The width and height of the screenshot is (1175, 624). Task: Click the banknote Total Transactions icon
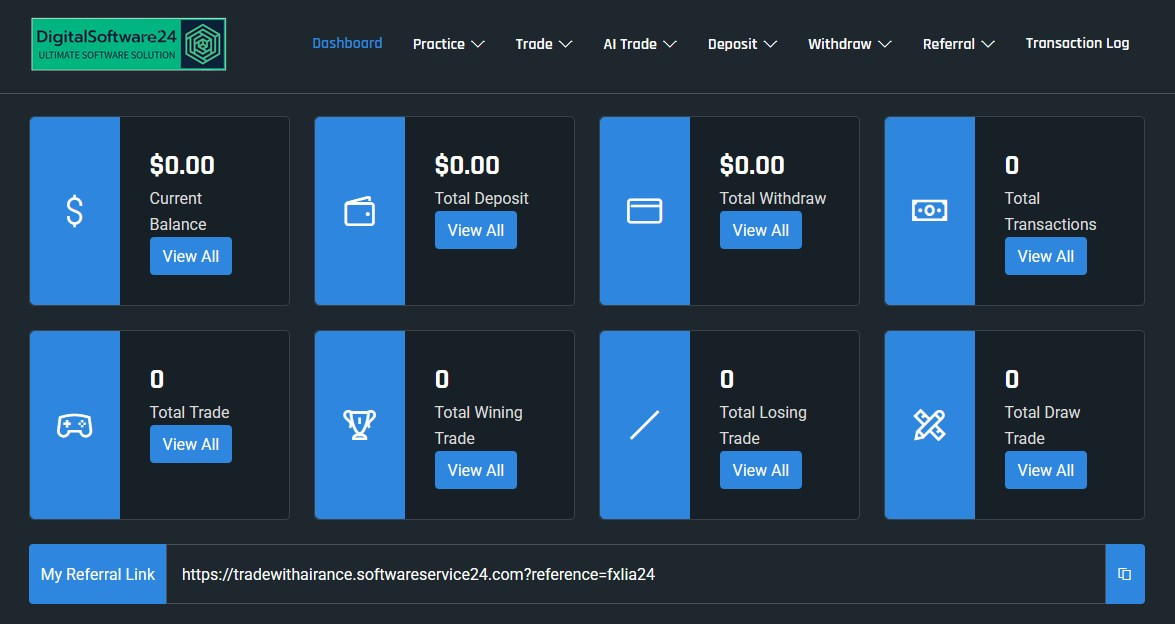(929, 211)
